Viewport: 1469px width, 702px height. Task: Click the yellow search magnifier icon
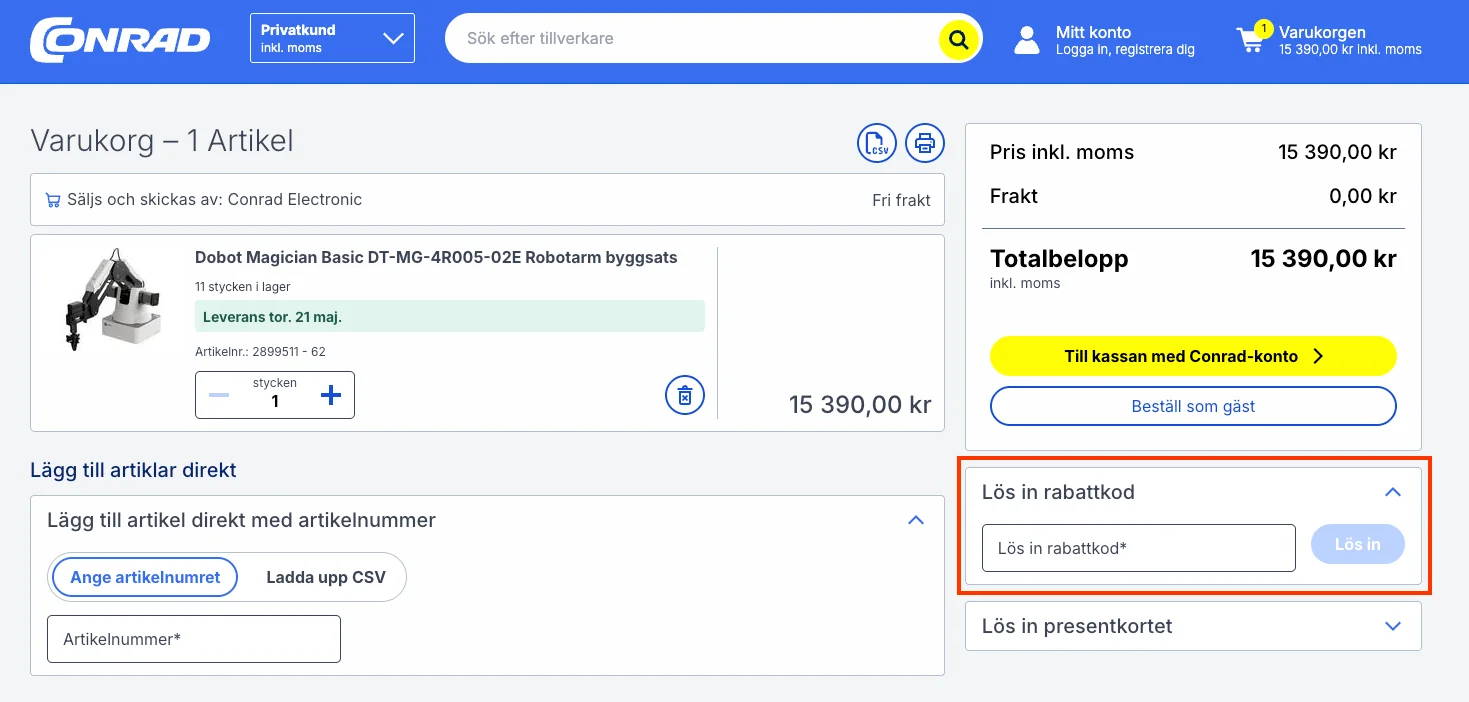click(958, 40)
